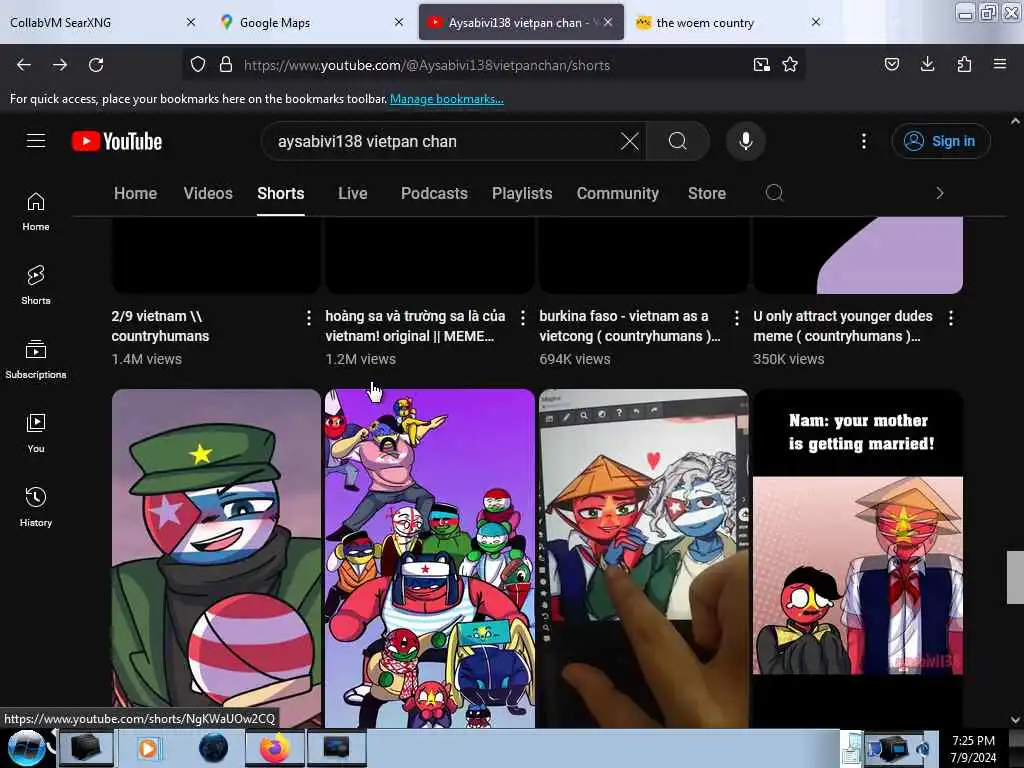
Task: Focus the browser URL address field
Action: click(x=493, y=65)
